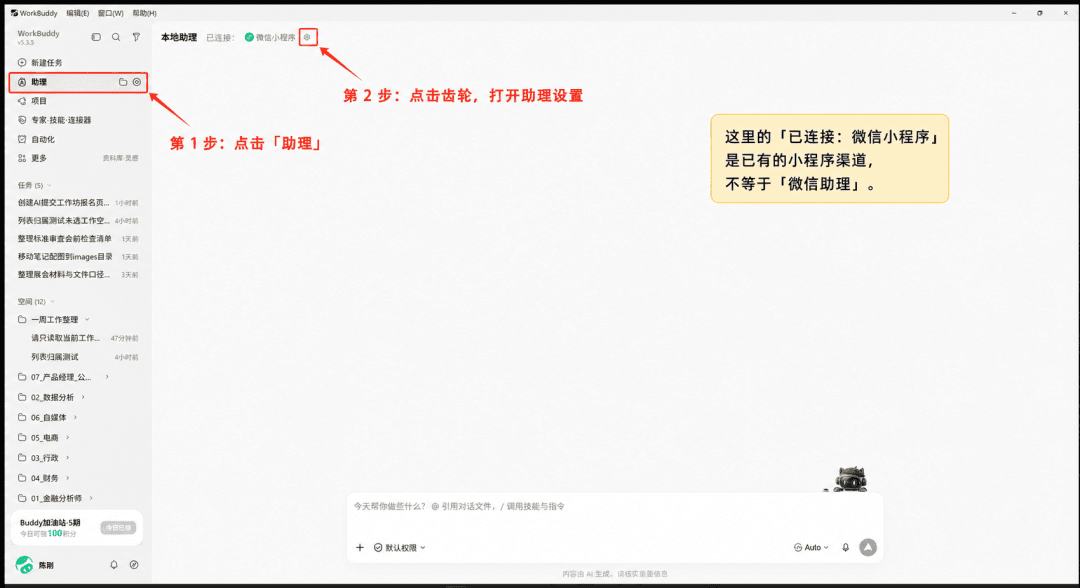Image resolution: width=1080 pixels, height=588 pixels.
Task: Click the folder icon of 一周工作整理
Action: point(22,319)
